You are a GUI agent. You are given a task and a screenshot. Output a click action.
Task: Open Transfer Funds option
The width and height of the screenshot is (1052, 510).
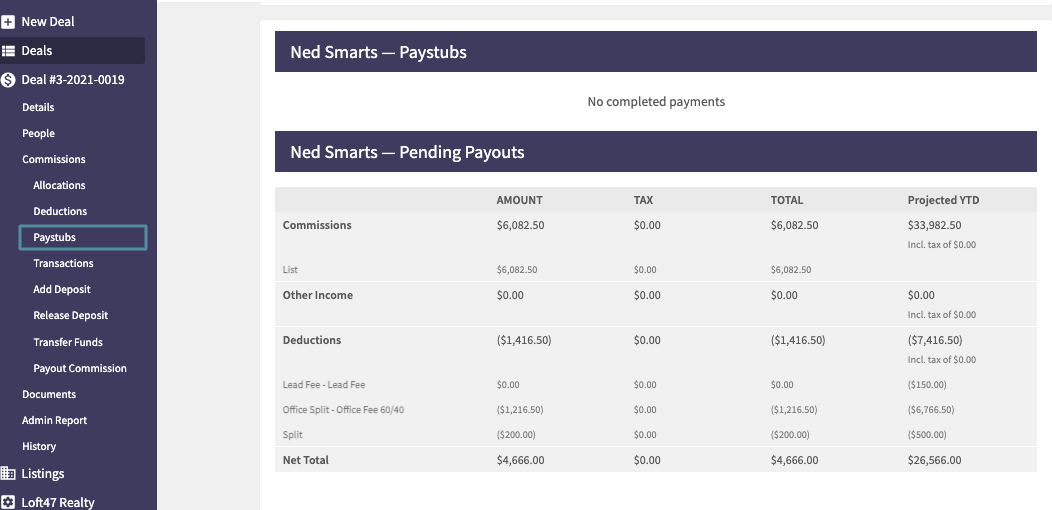tap(68, 342)
